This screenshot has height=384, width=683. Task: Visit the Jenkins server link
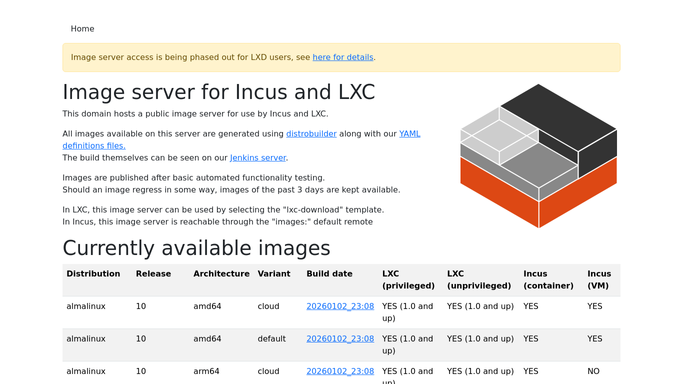(258, 158)
